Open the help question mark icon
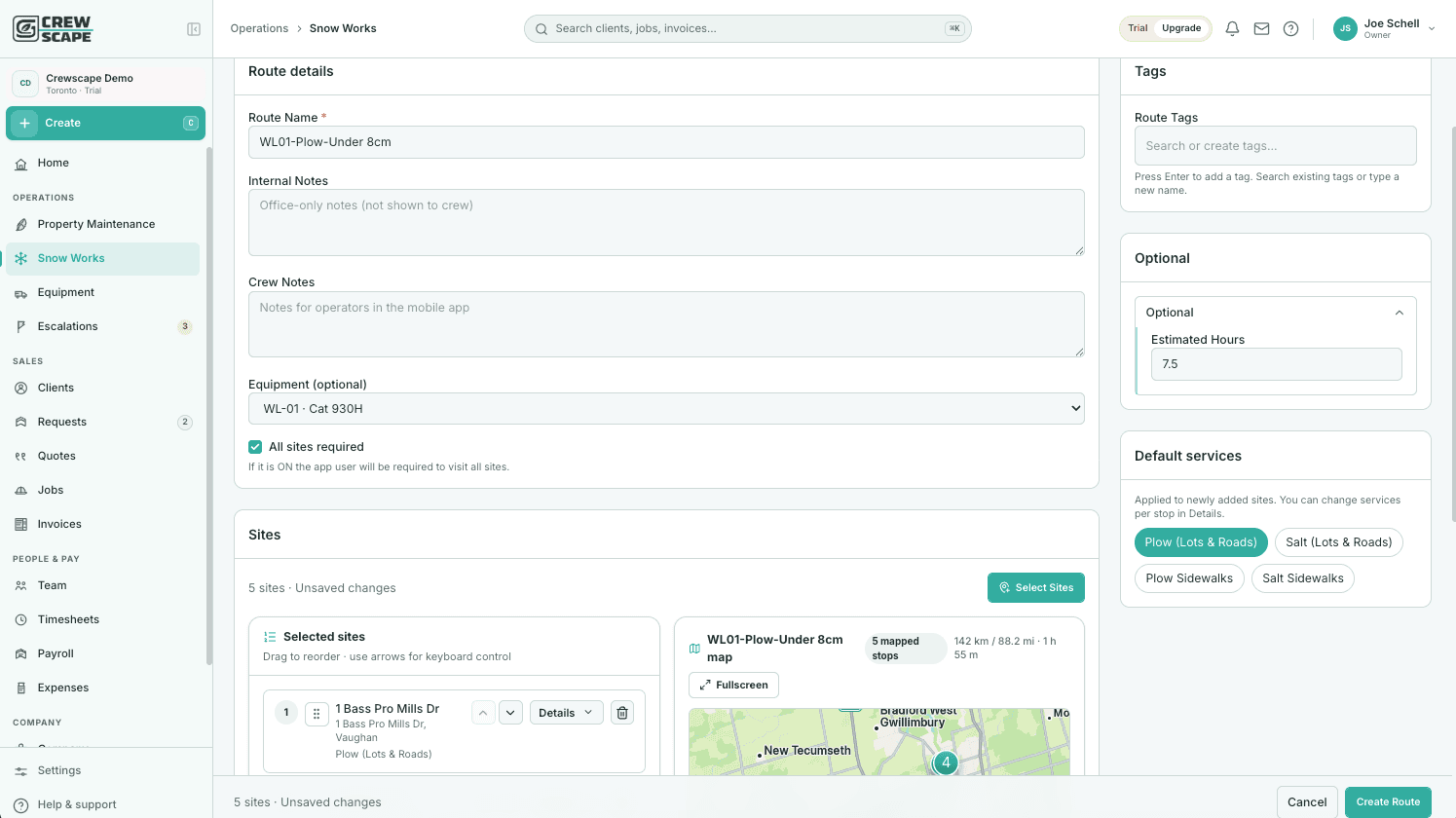The width and height of the screenshot is (1456, 818). pos(1290,28)
